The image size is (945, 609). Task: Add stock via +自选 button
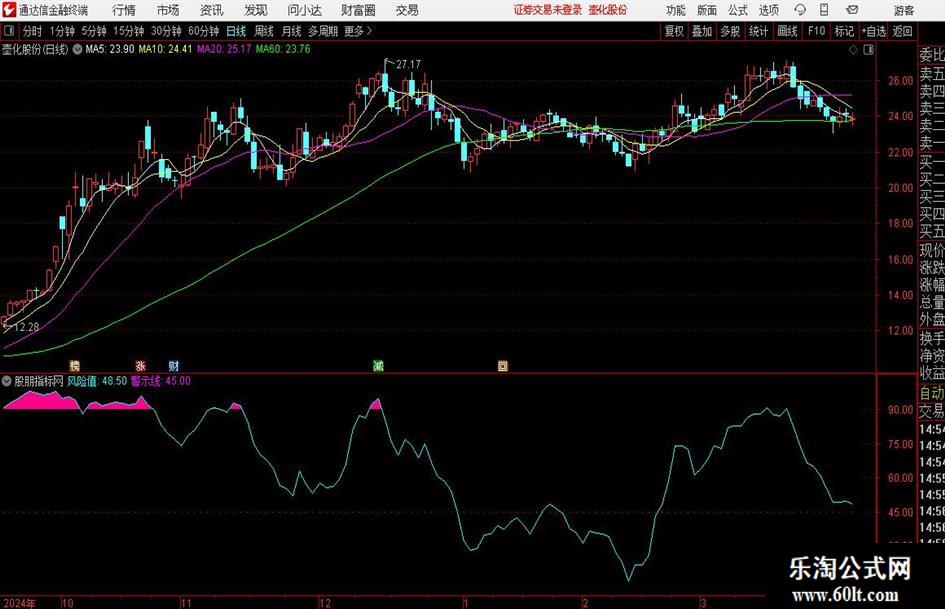click(x=874, y=31)
